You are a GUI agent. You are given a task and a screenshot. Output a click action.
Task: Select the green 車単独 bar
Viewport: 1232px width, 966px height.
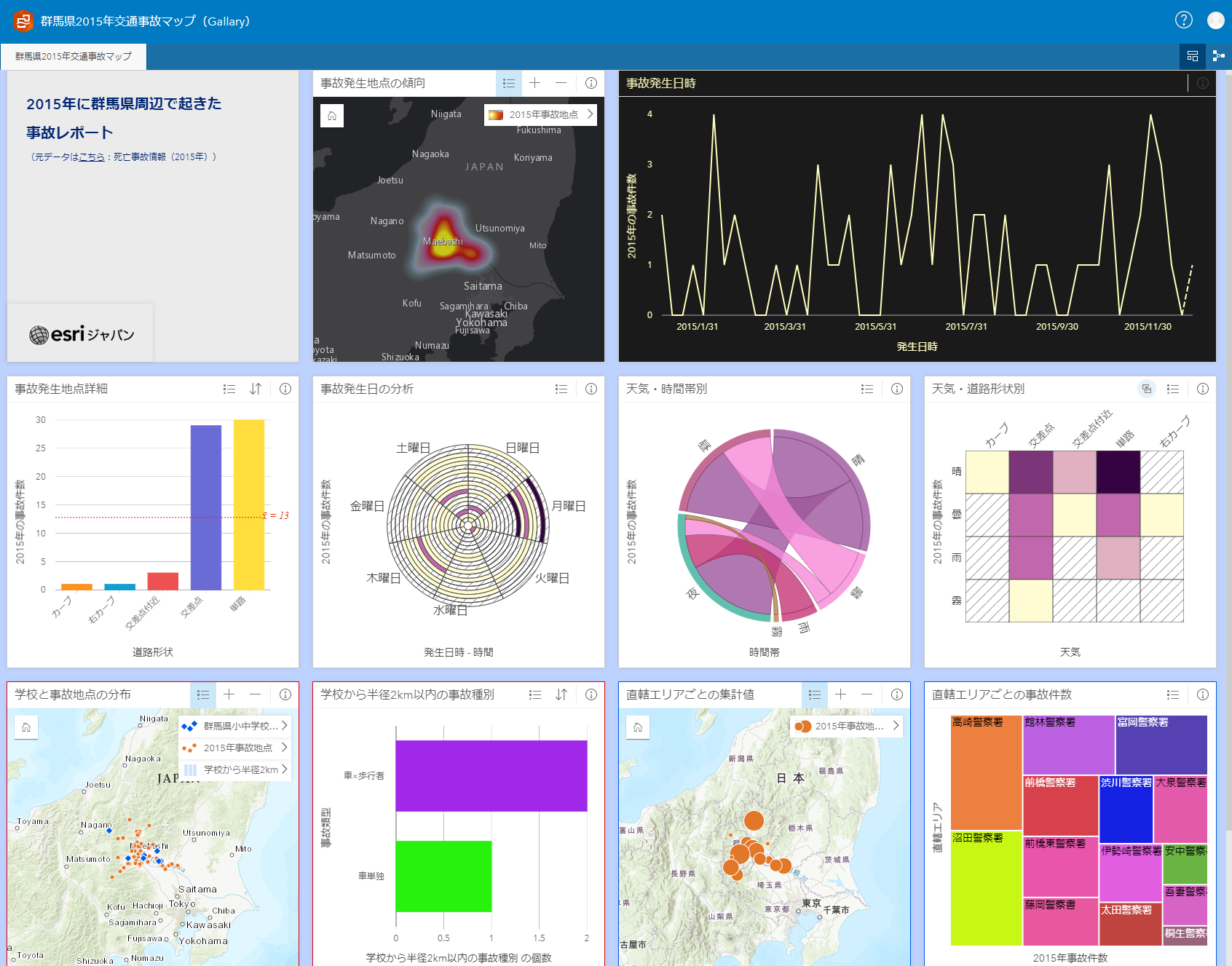click(443, 876)
